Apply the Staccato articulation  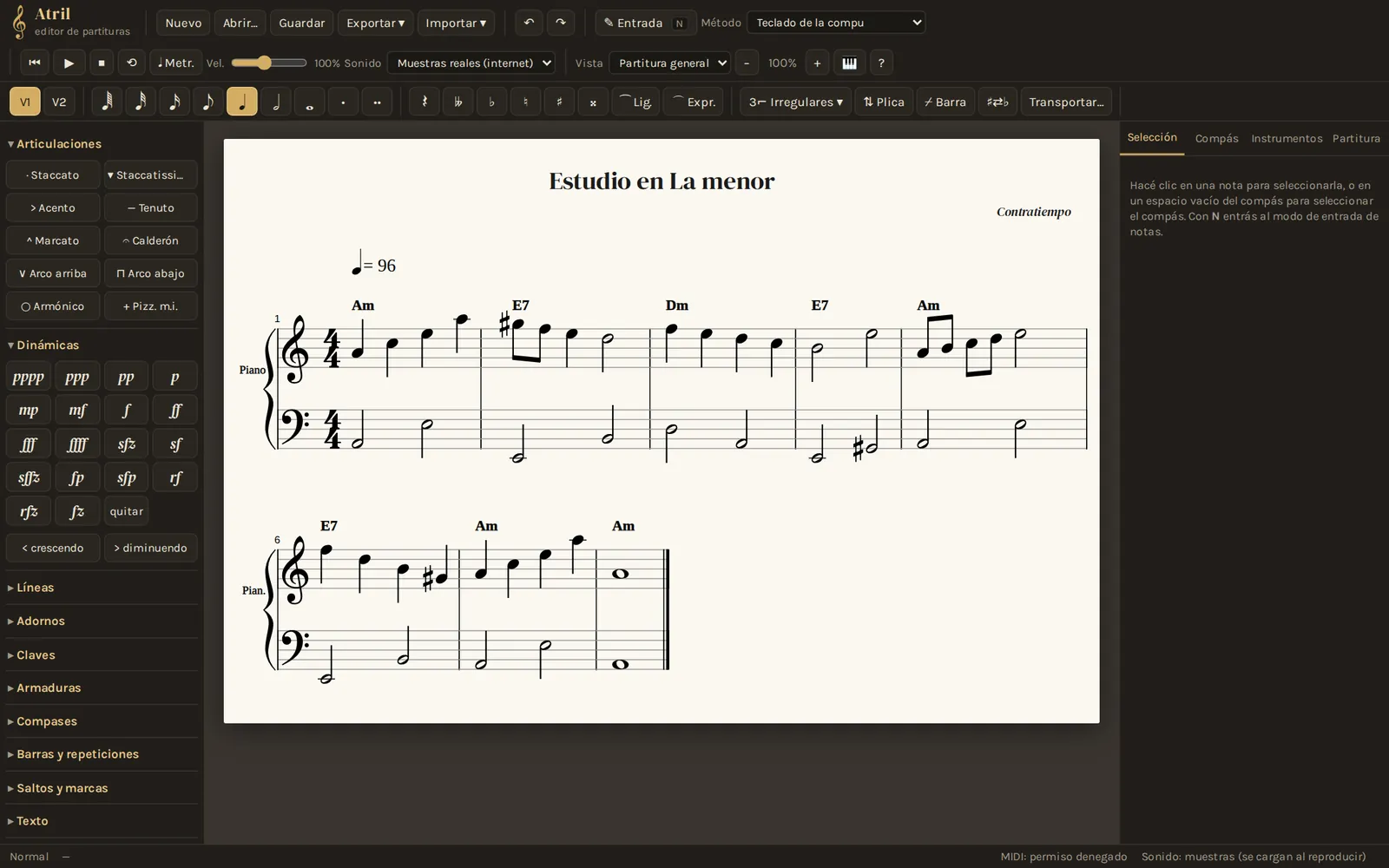53,175
